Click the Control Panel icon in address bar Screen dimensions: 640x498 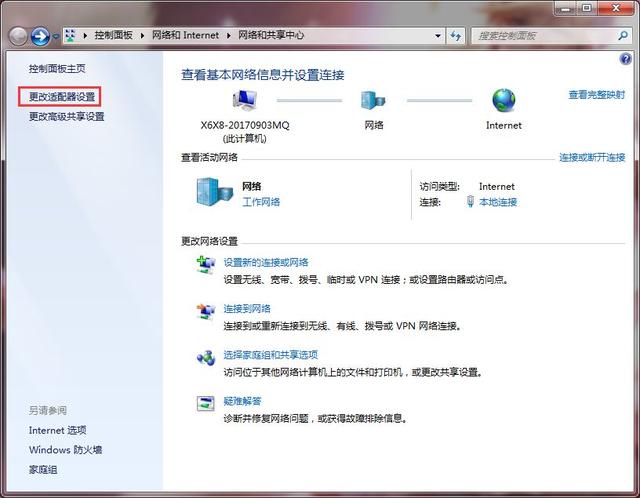[x=70, y=36]
